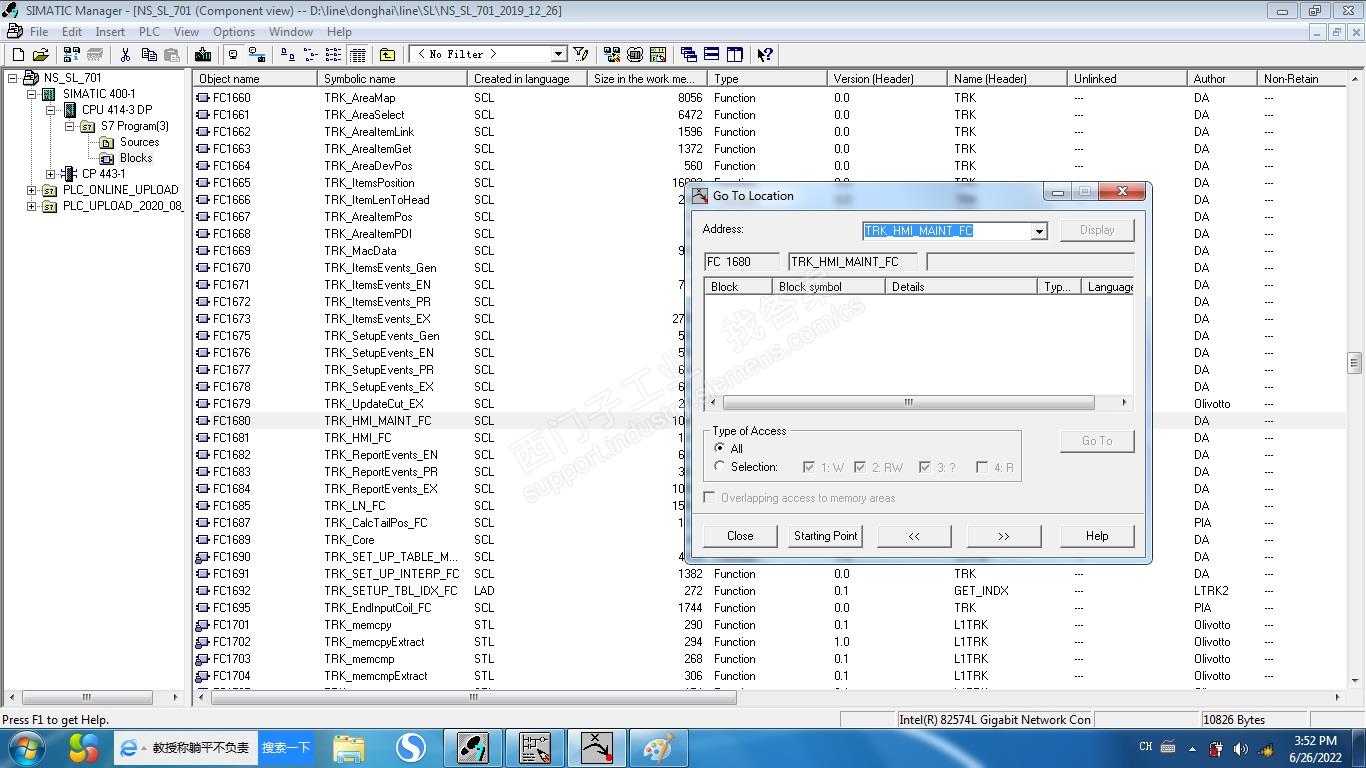Click the Open project toolbar icon

click(x=41, y=55)
